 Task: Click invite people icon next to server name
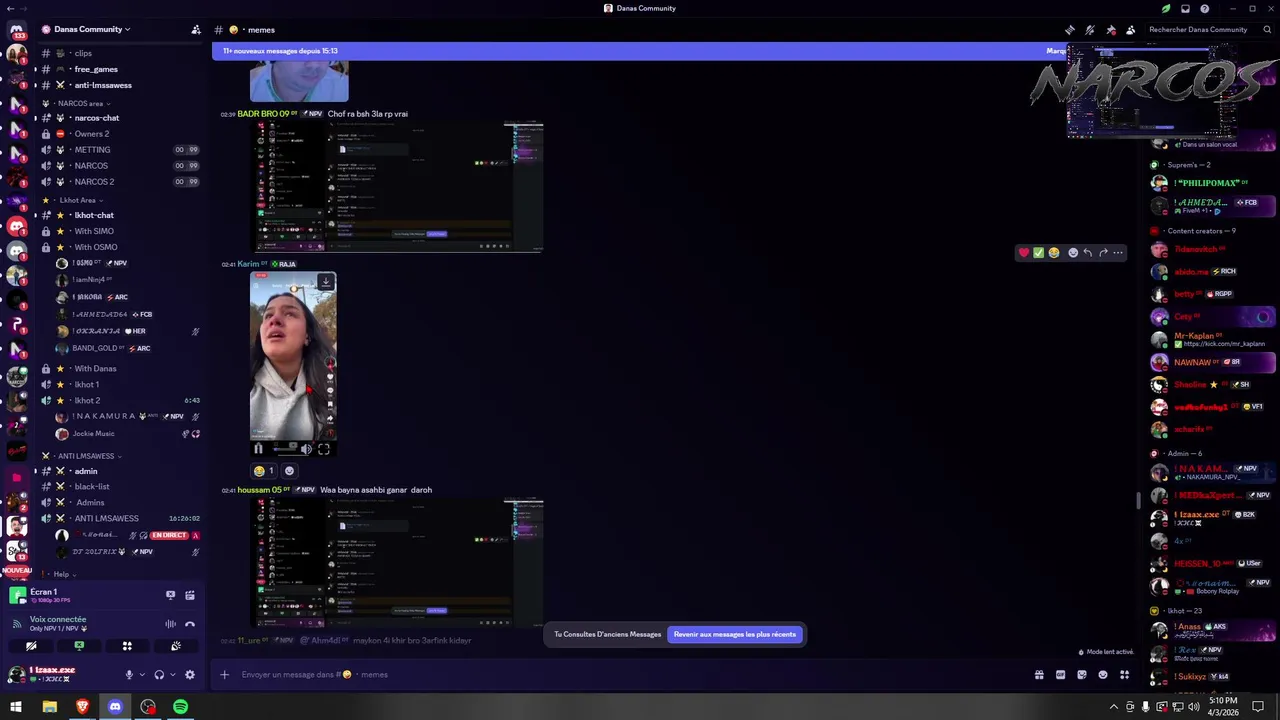click(x=196, y=30)
